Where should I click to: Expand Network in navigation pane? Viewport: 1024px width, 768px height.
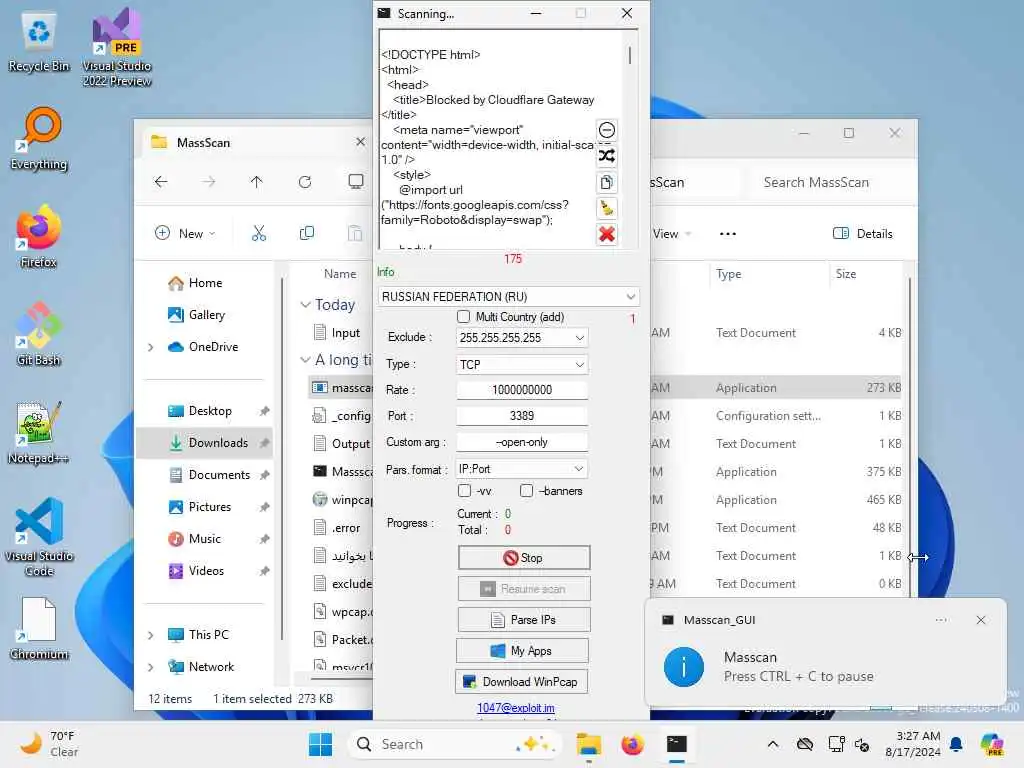point(151,667)
